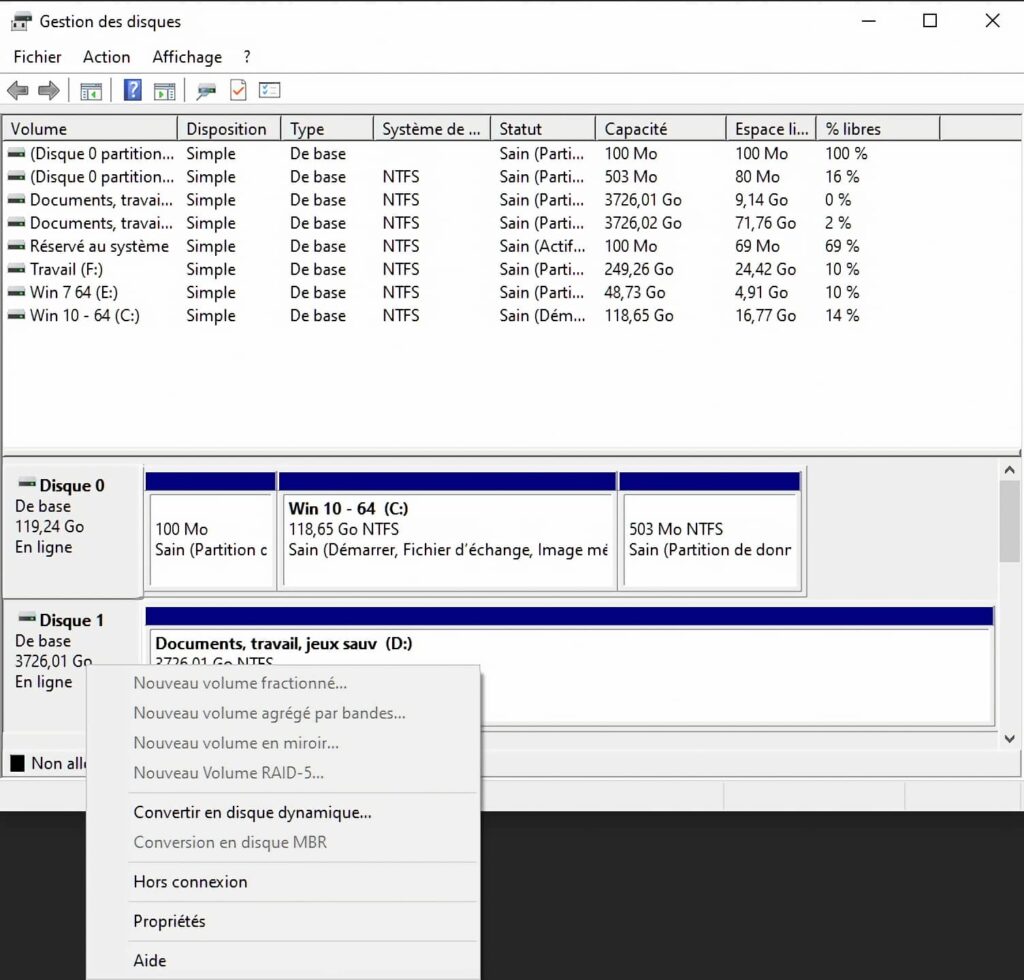
Task: Open the Fichier menu
Action: click(x=37, y=57)
